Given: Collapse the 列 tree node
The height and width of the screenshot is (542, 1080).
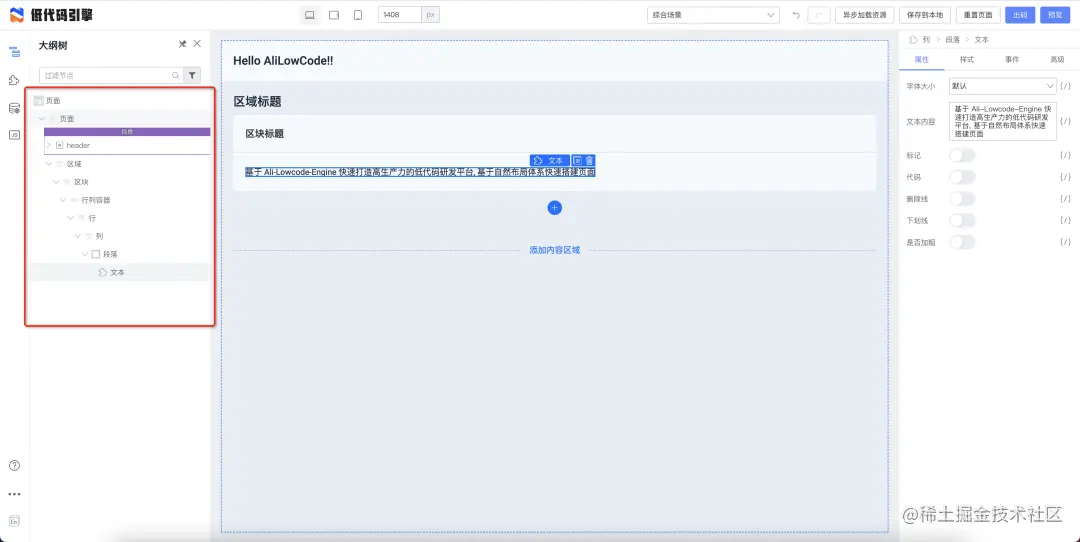Looking at the screenshot, I should point(78,236).
